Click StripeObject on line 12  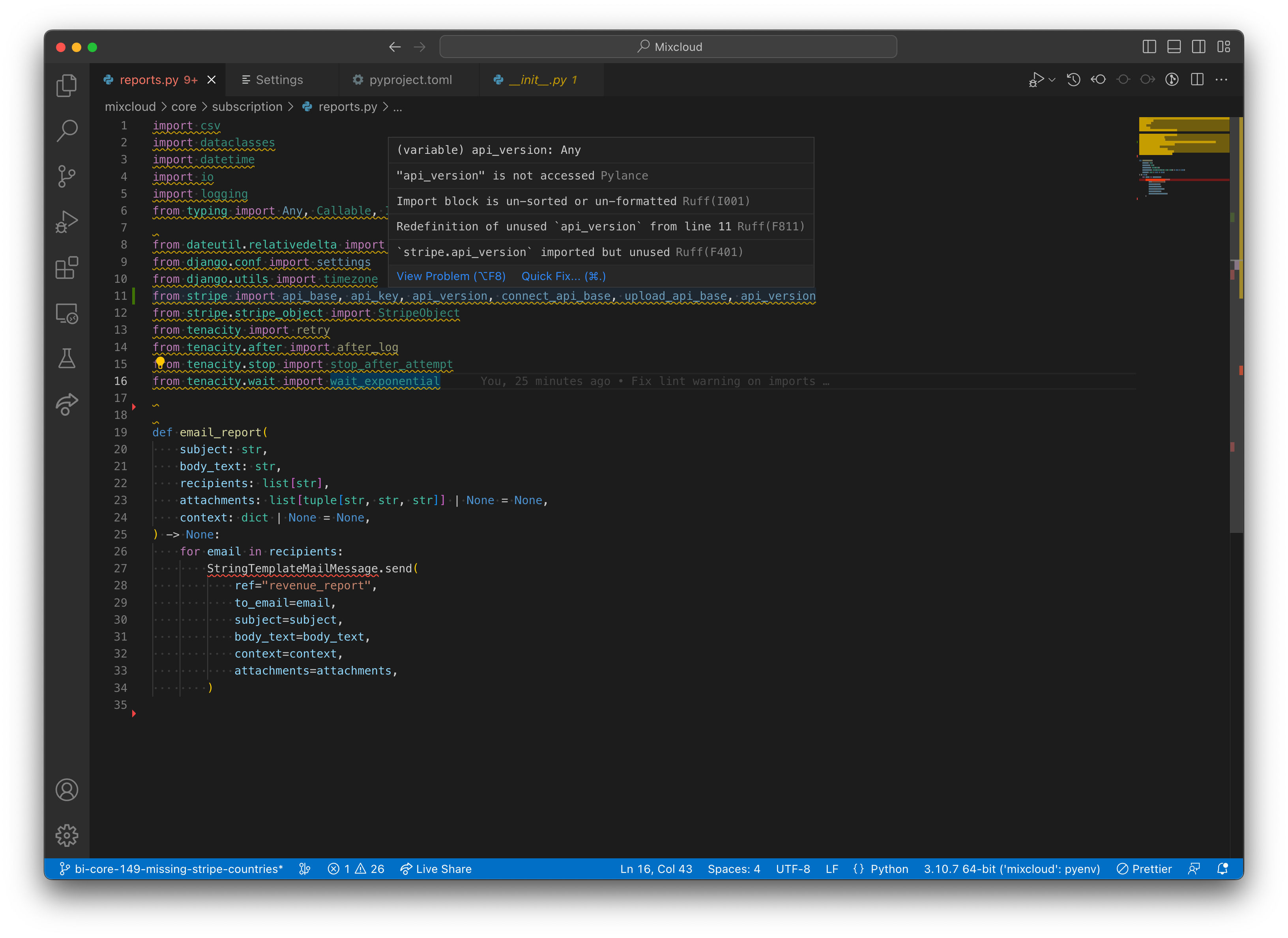(x=419, y=313)
